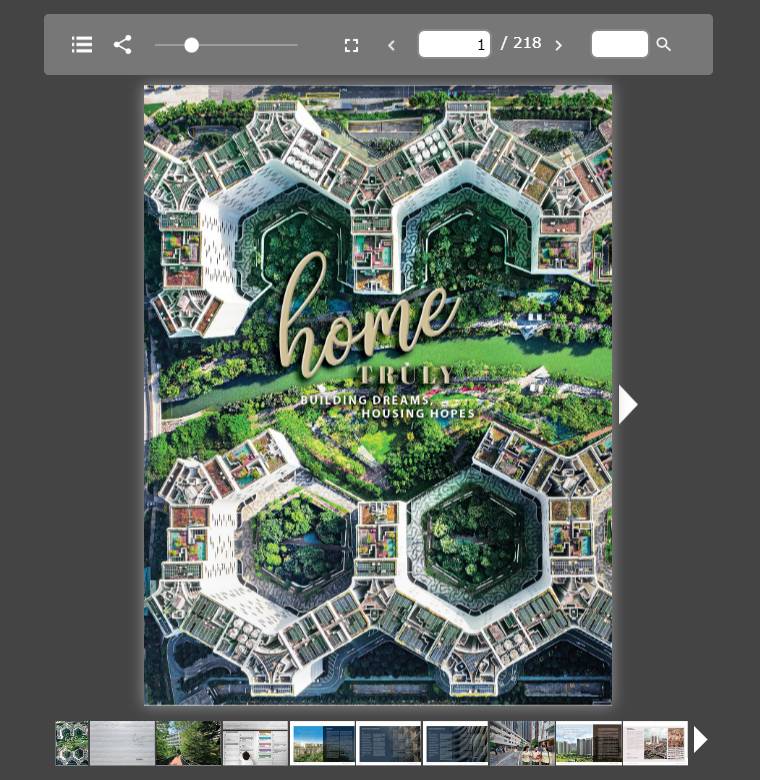
Task: Click the share icon
Action: point(122,45)
